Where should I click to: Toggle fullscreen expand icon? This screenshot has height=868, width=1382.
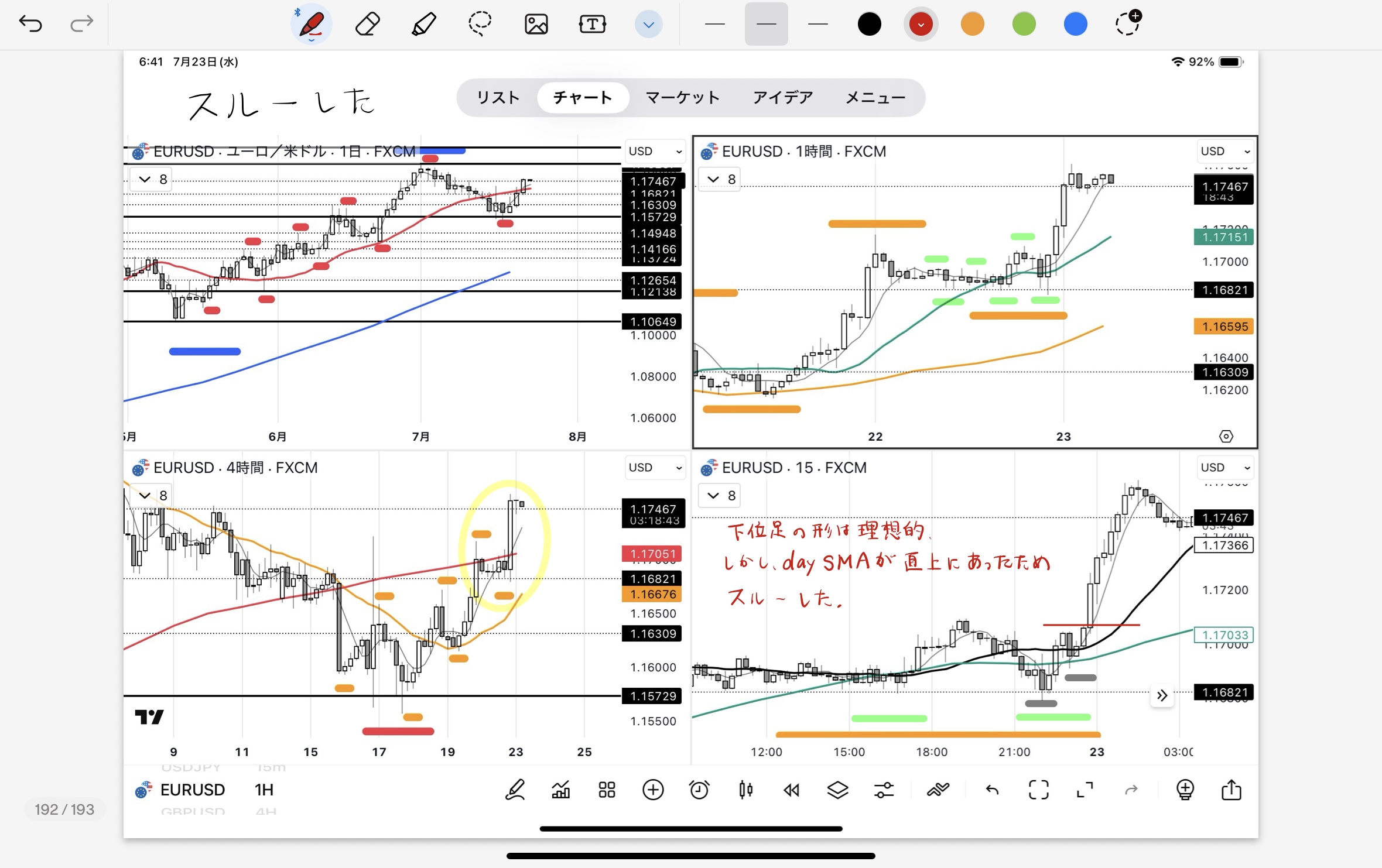tap(1085, 790)
